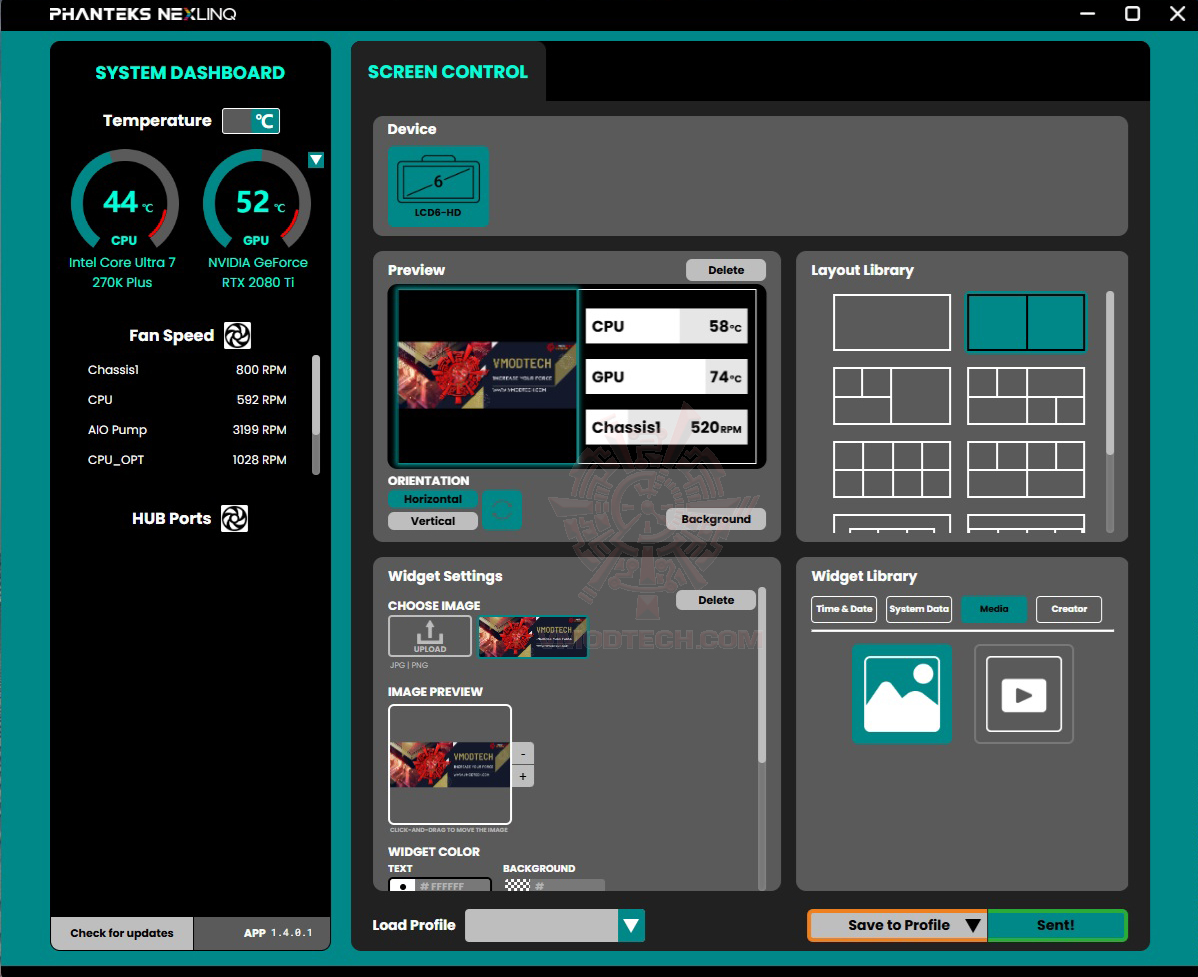Screen dimensions: 1198x977
Task: Click the rotate orientation icon button
Action: tap(502, 510)
